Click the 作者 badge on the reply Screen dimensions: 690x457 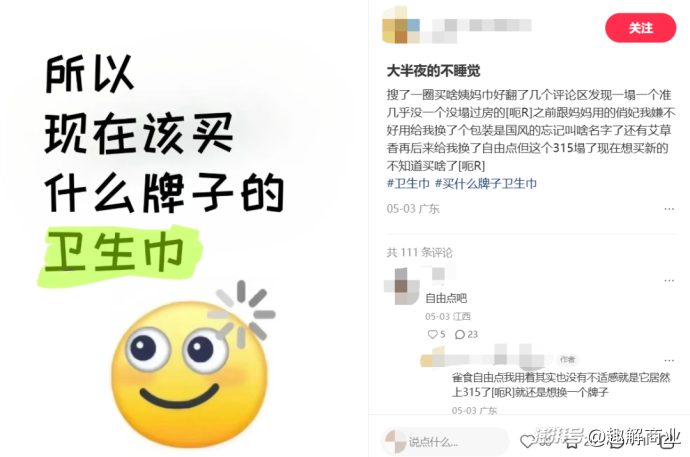pyautogui.click(x=567, y=360)
